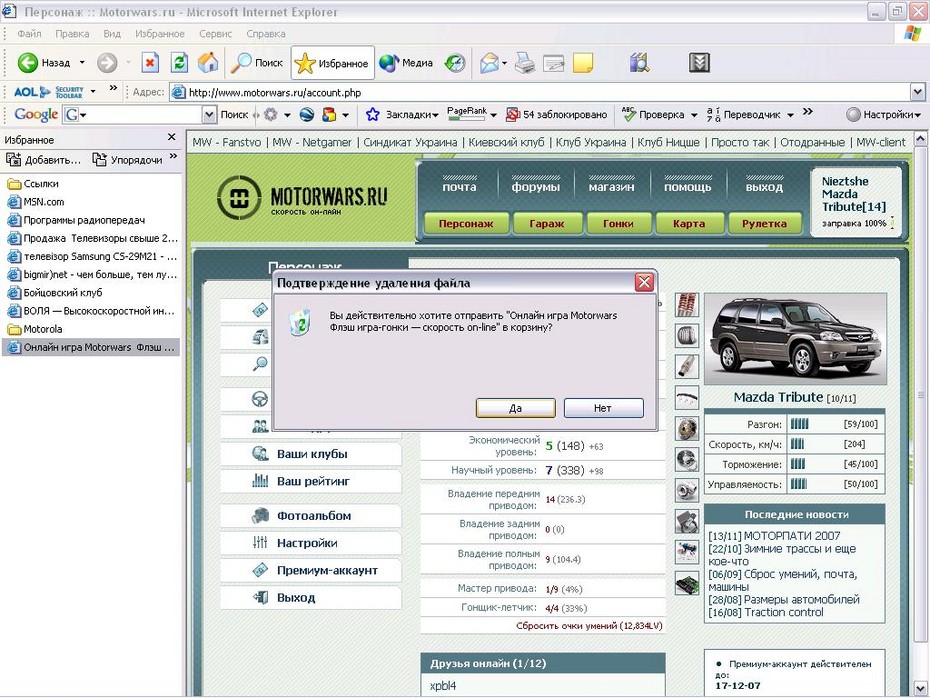Click the yellow note icon in toolbar
The width and height of the screenshot is (930, 698).
[583, 63]
